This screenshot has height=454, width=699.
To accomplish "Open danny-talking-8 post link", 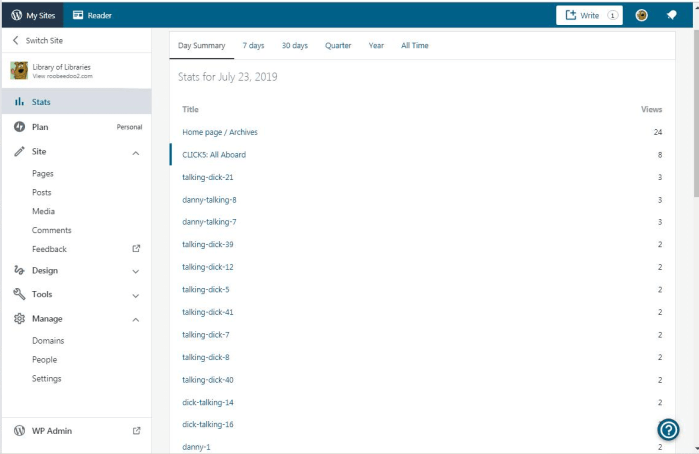I will click(209, 200).
